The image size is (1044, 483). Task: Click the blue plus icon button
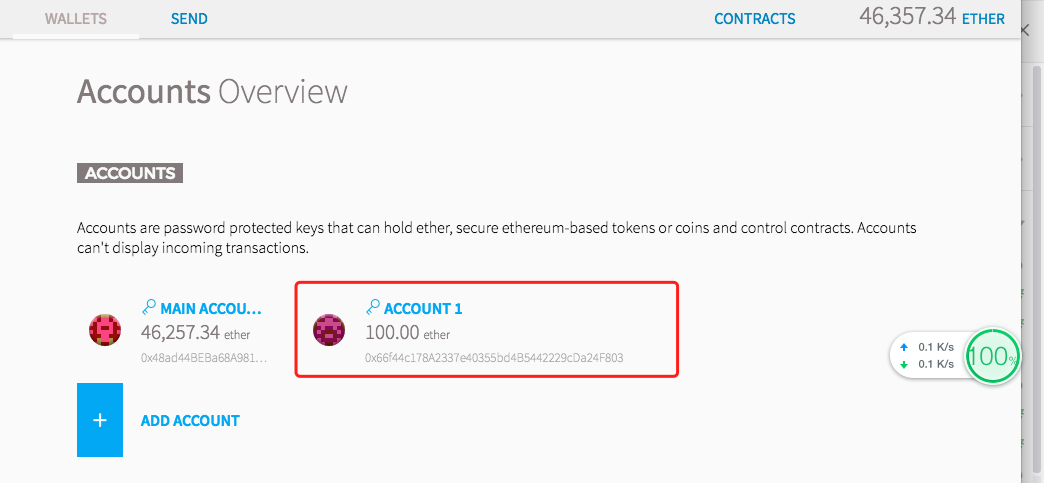pos(100,420)
